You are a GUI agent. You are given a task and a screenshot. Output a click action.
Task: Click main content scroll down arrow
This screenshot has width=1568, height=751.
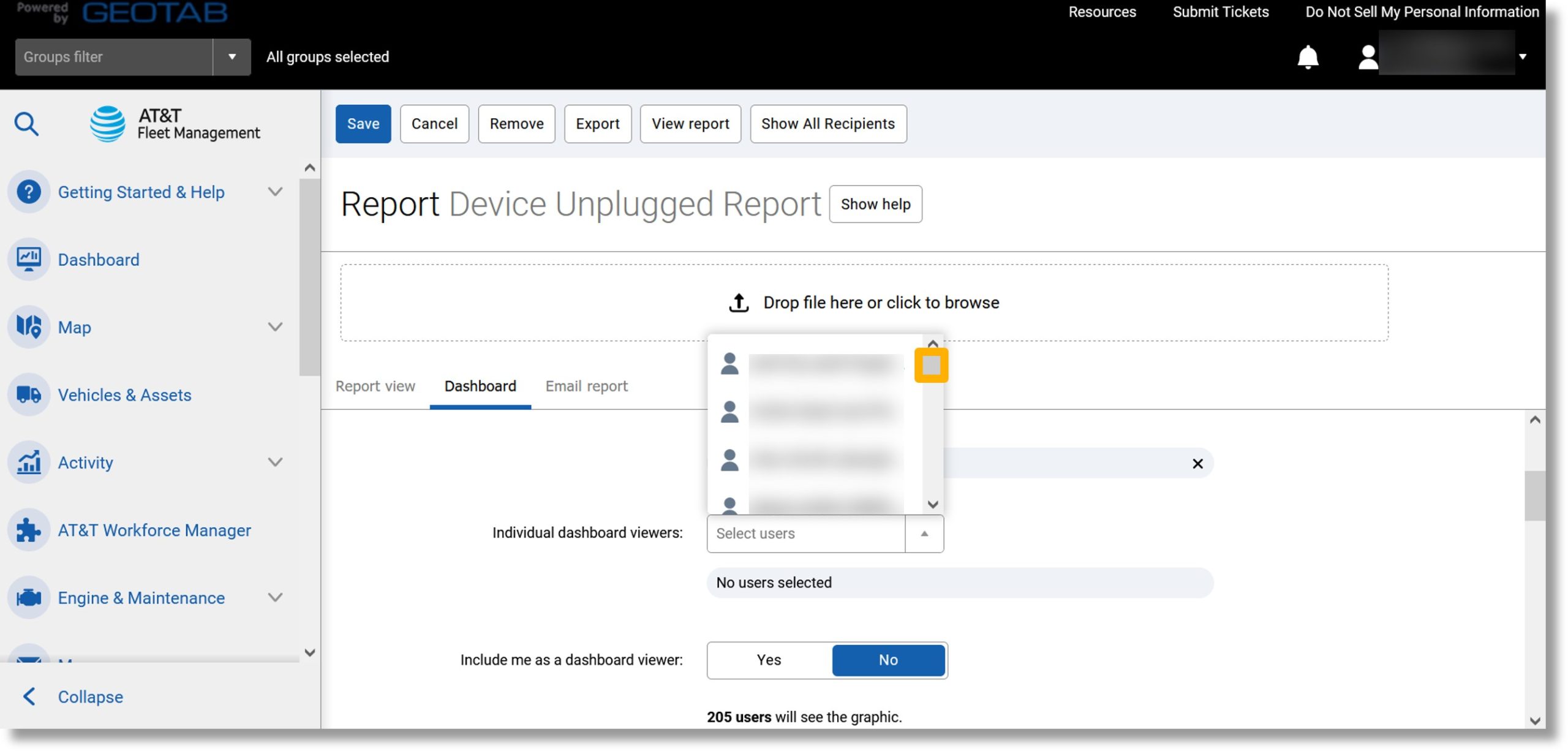1535,720
